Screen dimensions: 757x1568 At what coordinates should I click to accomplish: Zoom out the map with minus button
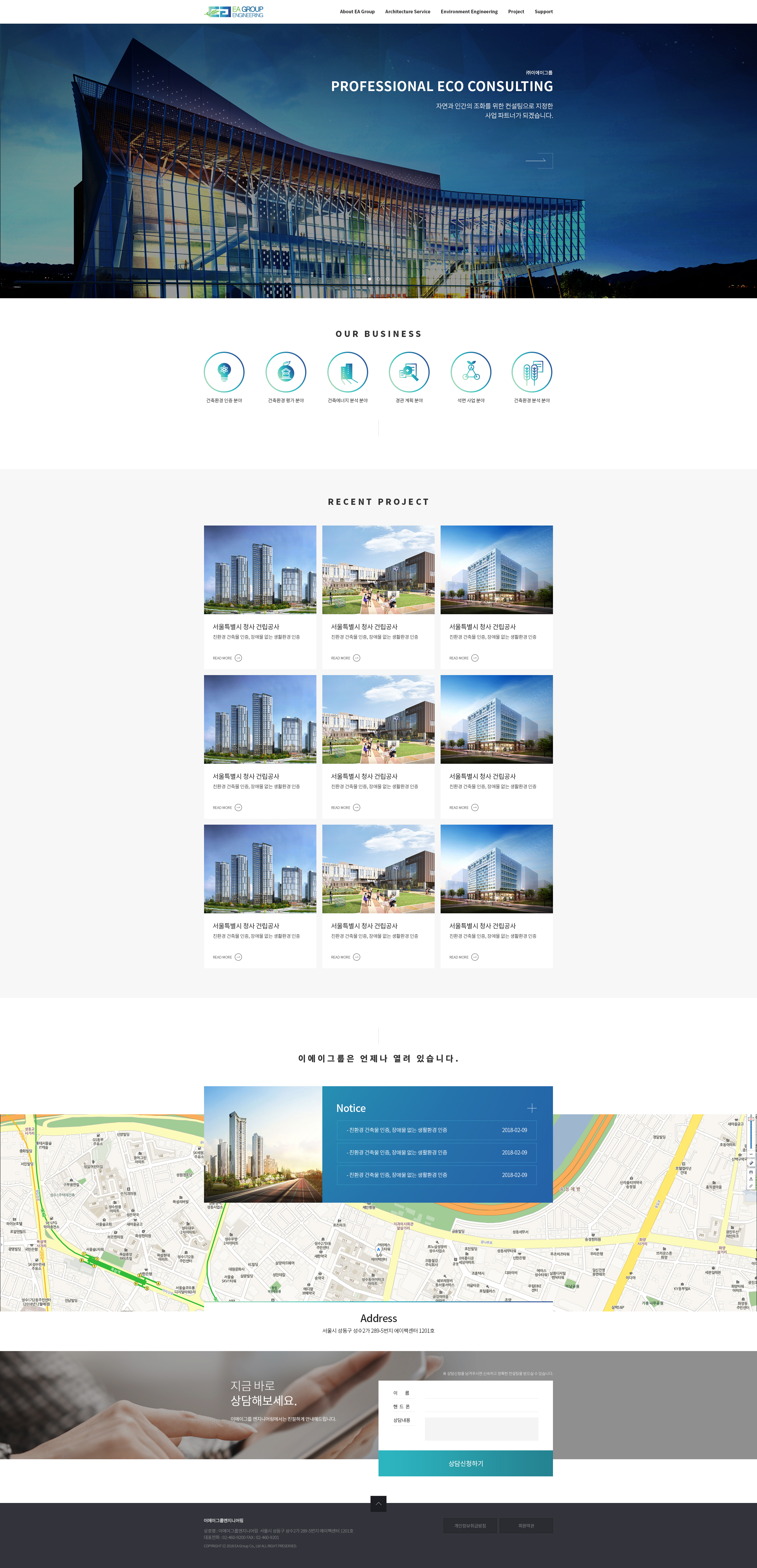[751, 1154]
